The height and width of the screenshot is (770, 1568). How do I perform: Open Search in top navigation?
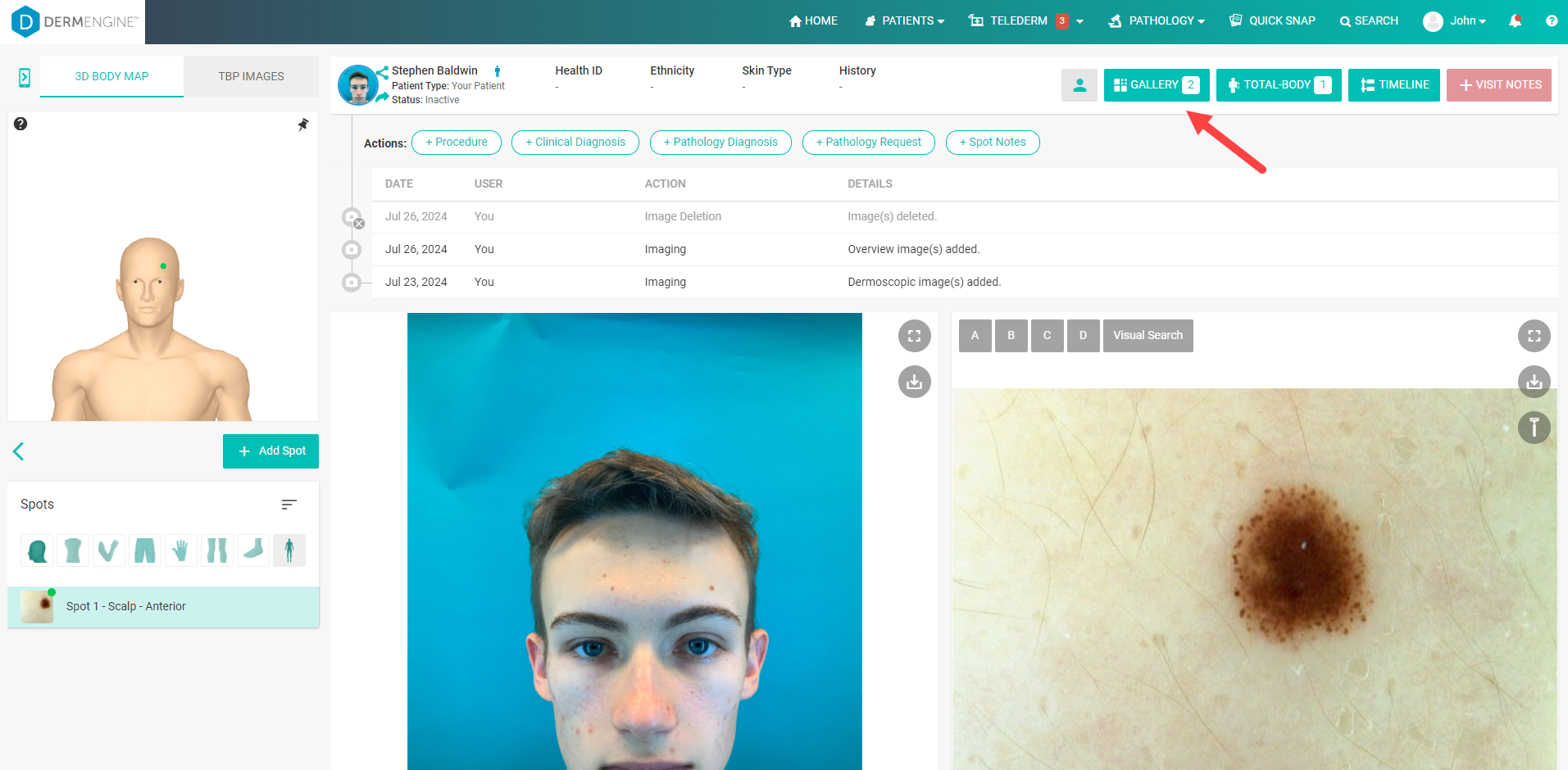coord(1369,21)
